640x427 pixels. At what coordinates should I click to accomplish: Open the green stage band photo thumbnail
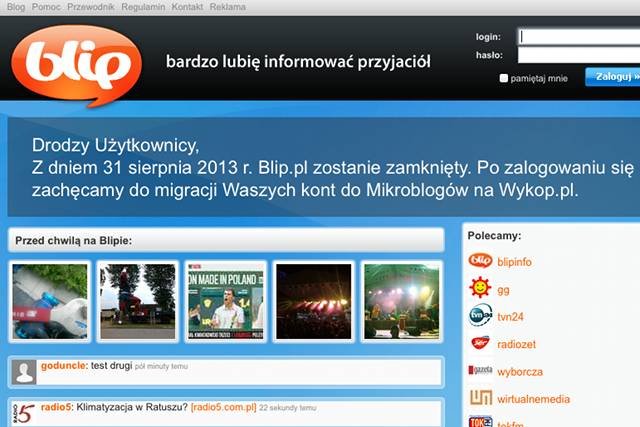[402, 301]
